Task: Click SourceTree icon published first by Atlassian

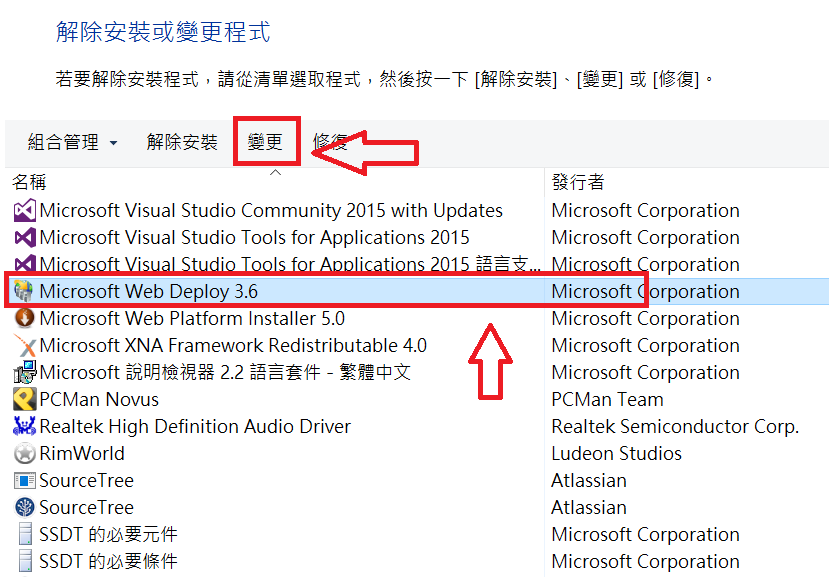Action: coord(24,480)
